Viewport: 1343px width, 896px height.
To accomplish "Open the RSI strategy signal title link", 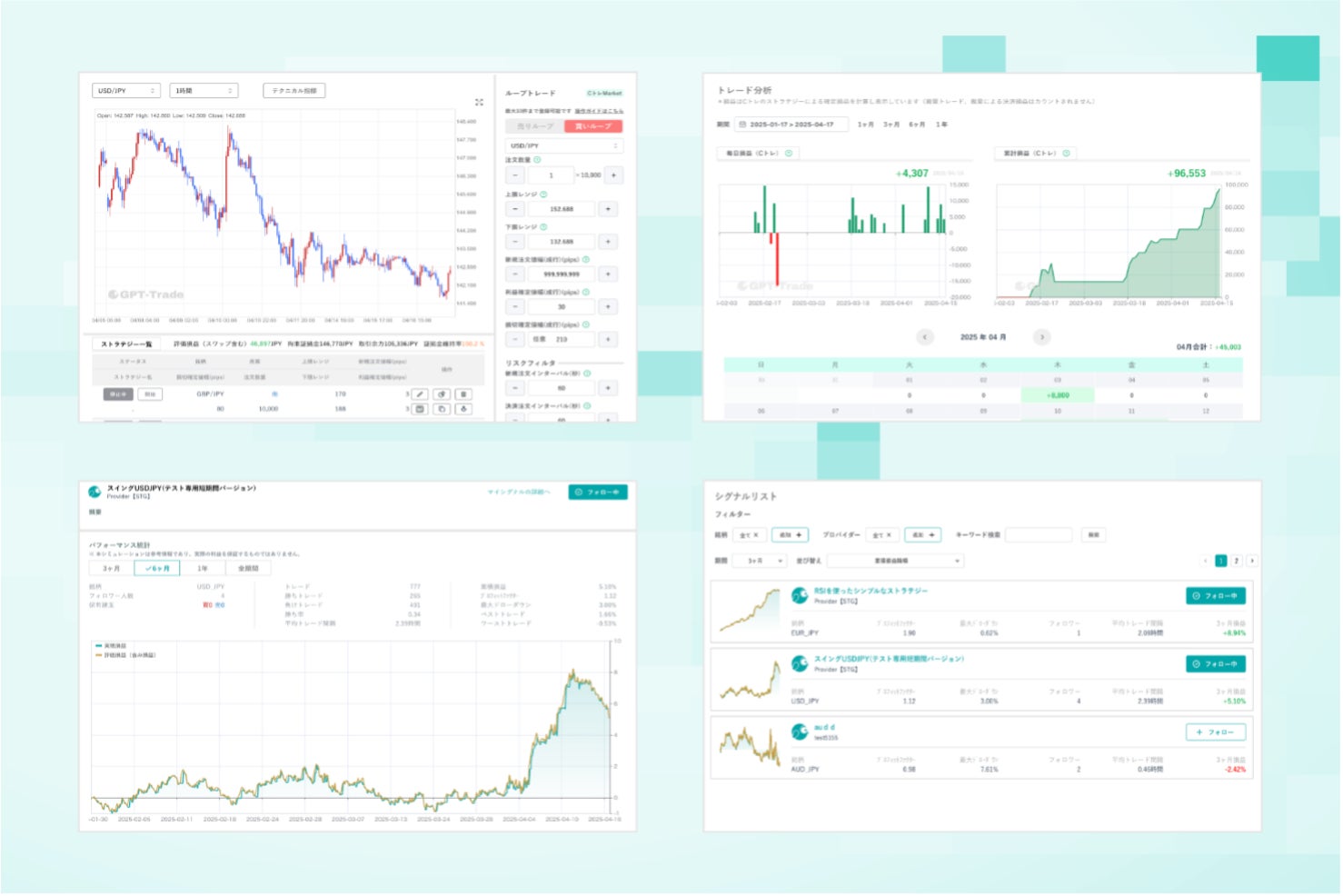I will click(x=870, y=591).
